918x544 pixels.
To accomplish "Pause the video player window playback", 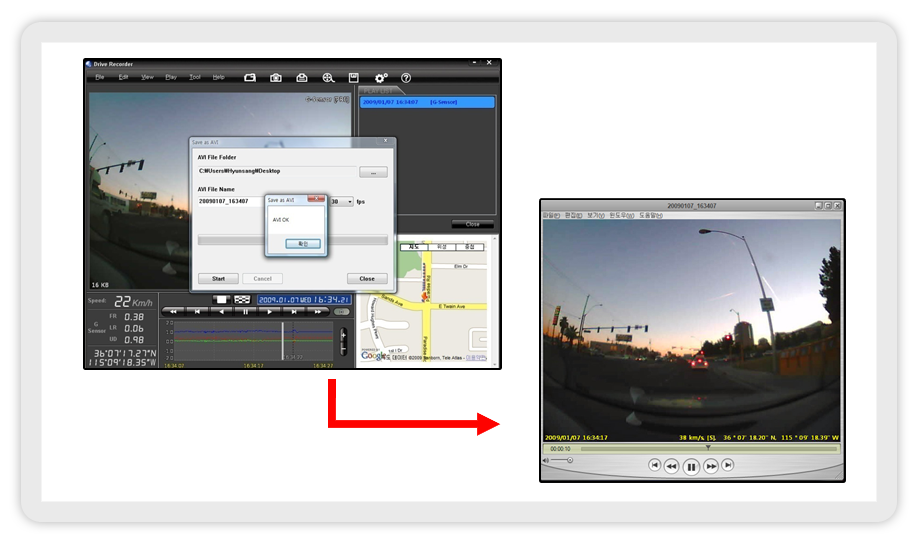I will [691, 467].
